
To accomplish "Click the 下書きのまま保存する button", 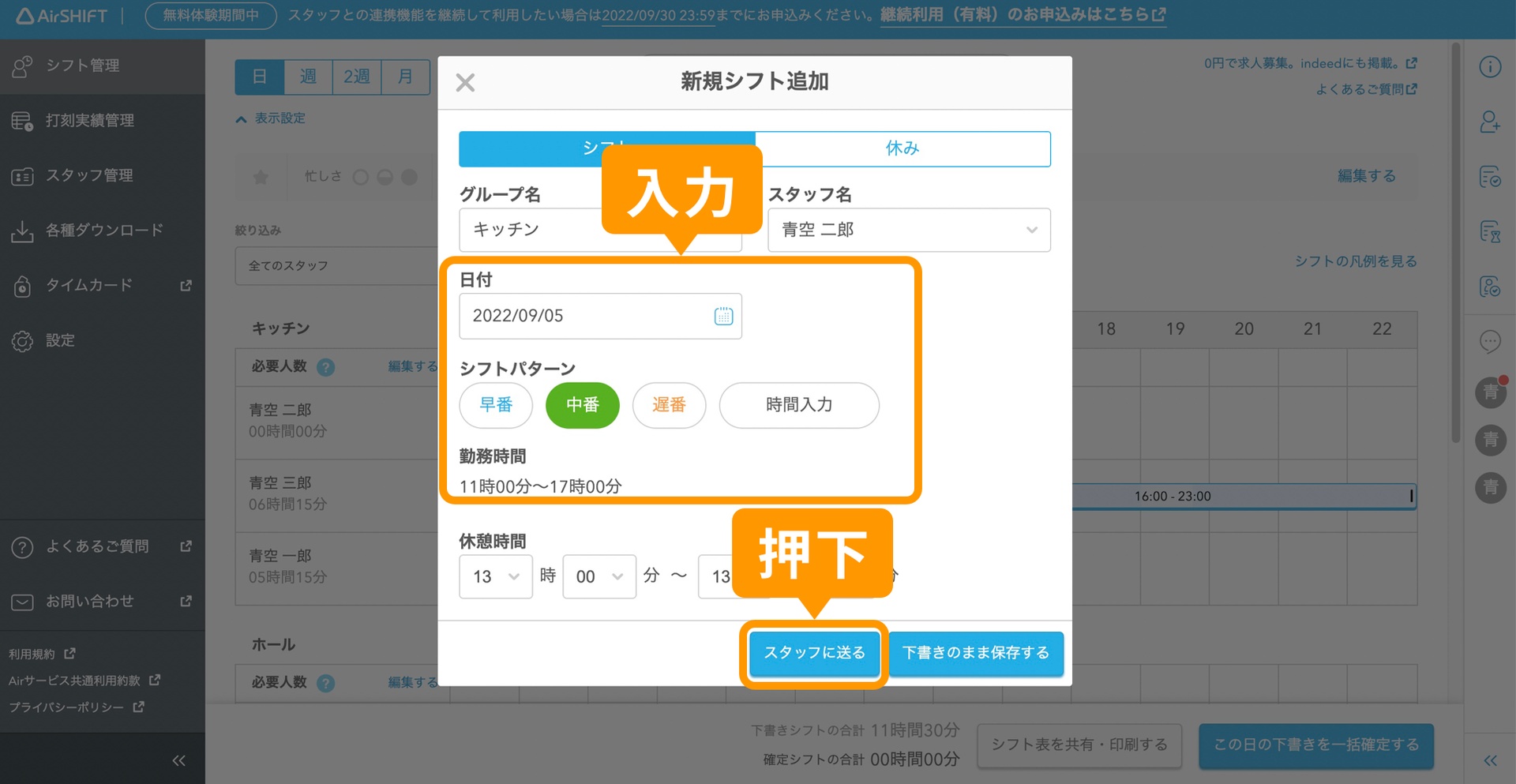I will [x=976, y=654].
